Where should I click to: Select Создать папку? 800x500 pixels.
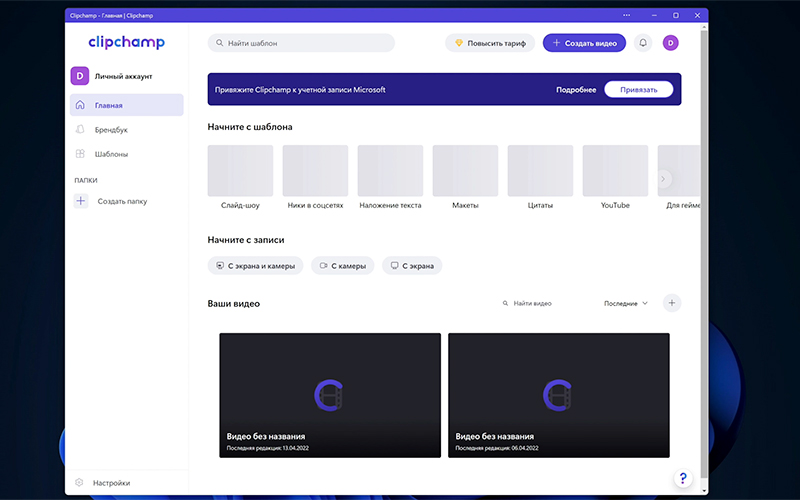(122, 201)
